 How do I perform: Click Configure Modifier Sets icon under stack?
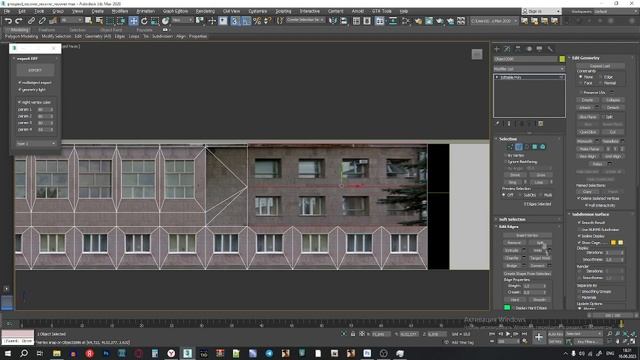pyautogui.click(x=540, y=124)
